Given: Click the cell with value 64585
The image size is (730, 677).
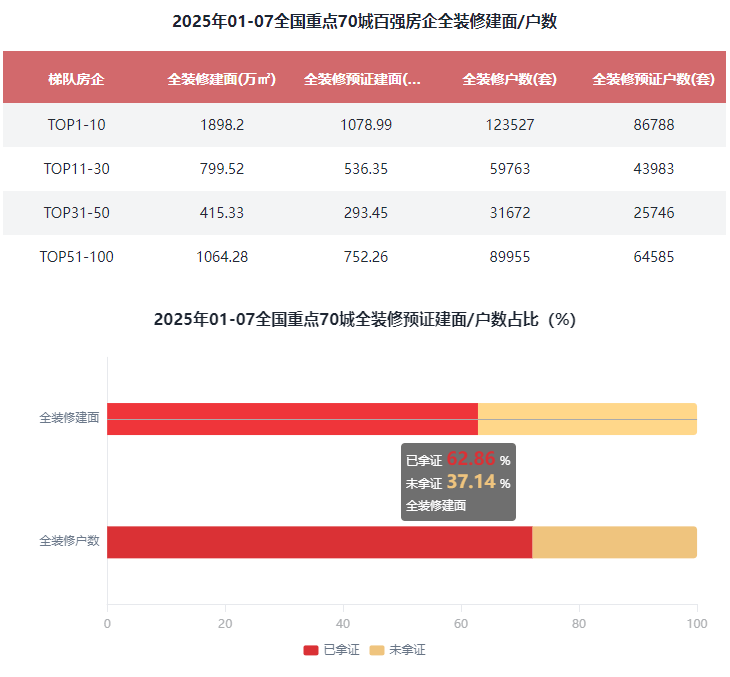Looking at the screenshot, I should [x=653, y=257].
